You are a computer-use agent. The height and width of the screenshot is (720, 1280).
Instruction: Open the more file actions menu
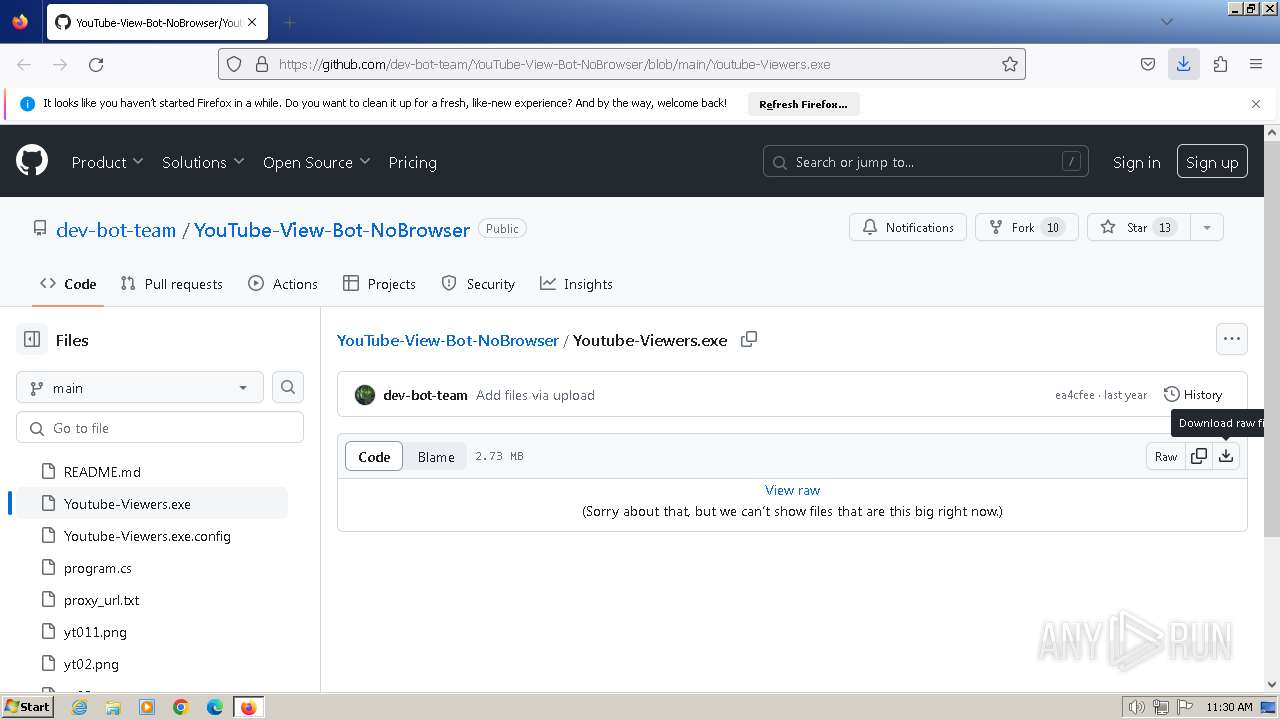pos(1232,339)
